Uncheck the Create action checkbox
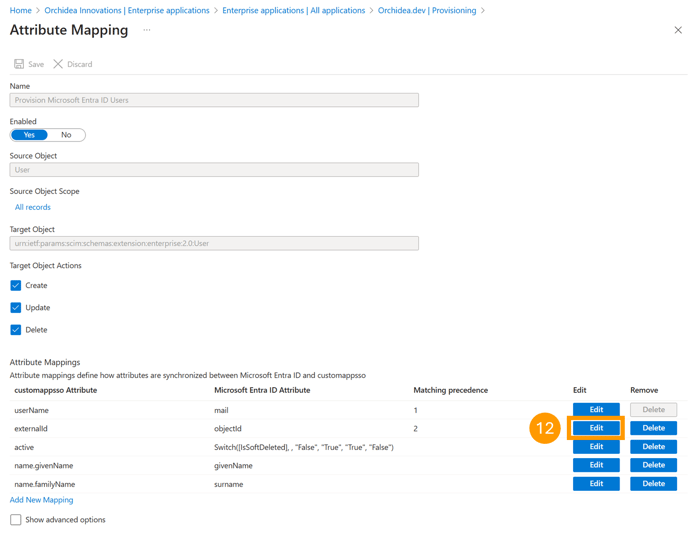 [x=16, y=286]
